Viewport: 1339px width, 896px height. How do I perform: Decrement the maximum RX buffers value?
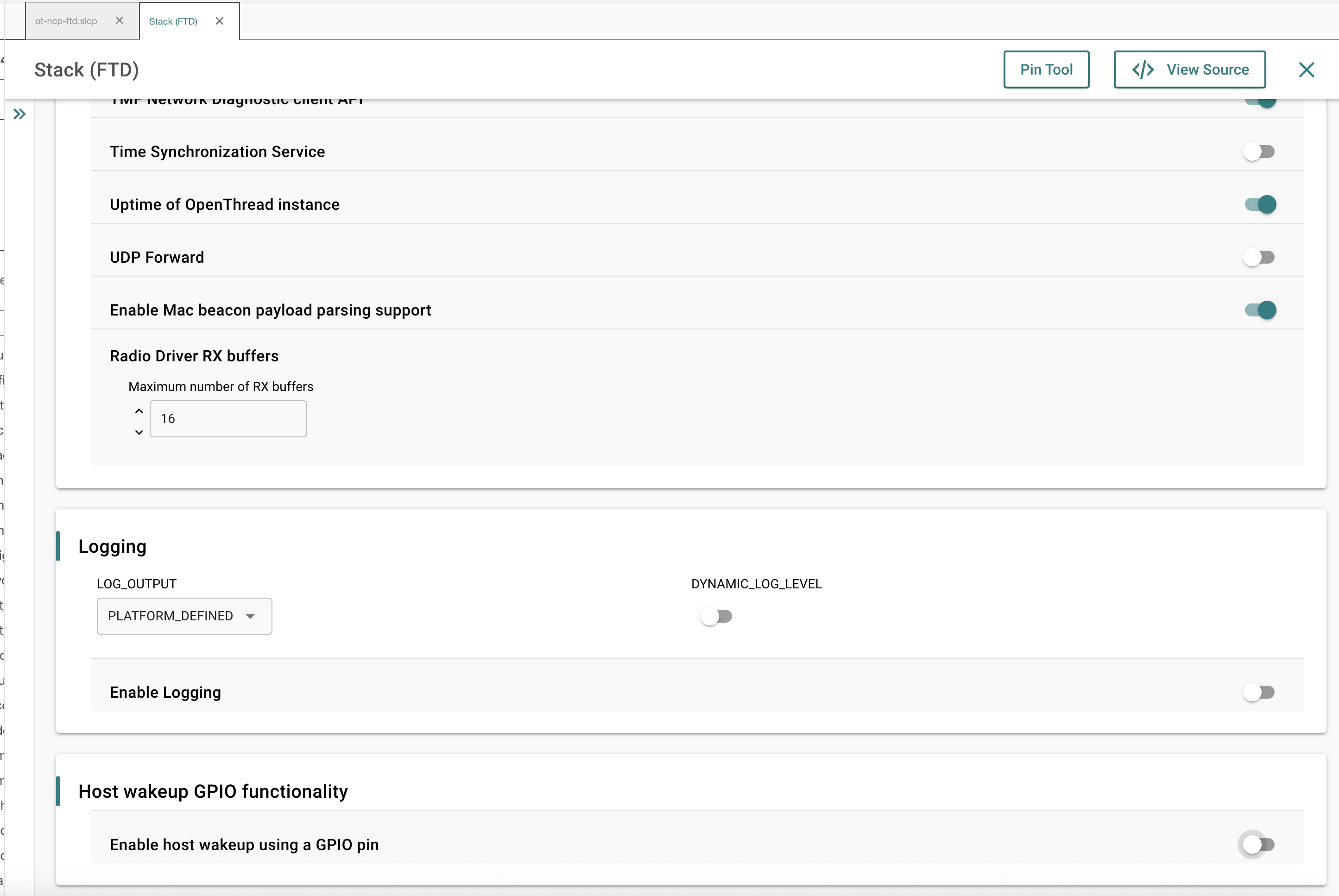[138, 433]
